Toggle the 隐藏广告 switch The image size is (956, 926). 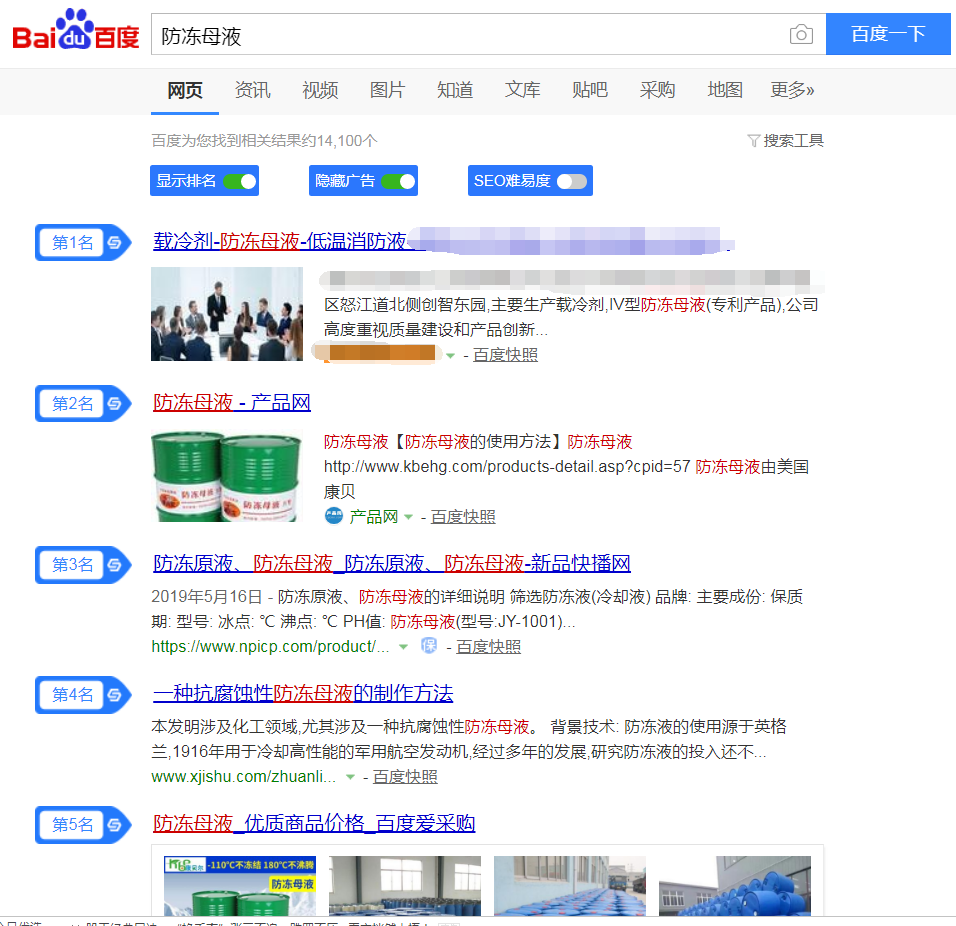398,181
